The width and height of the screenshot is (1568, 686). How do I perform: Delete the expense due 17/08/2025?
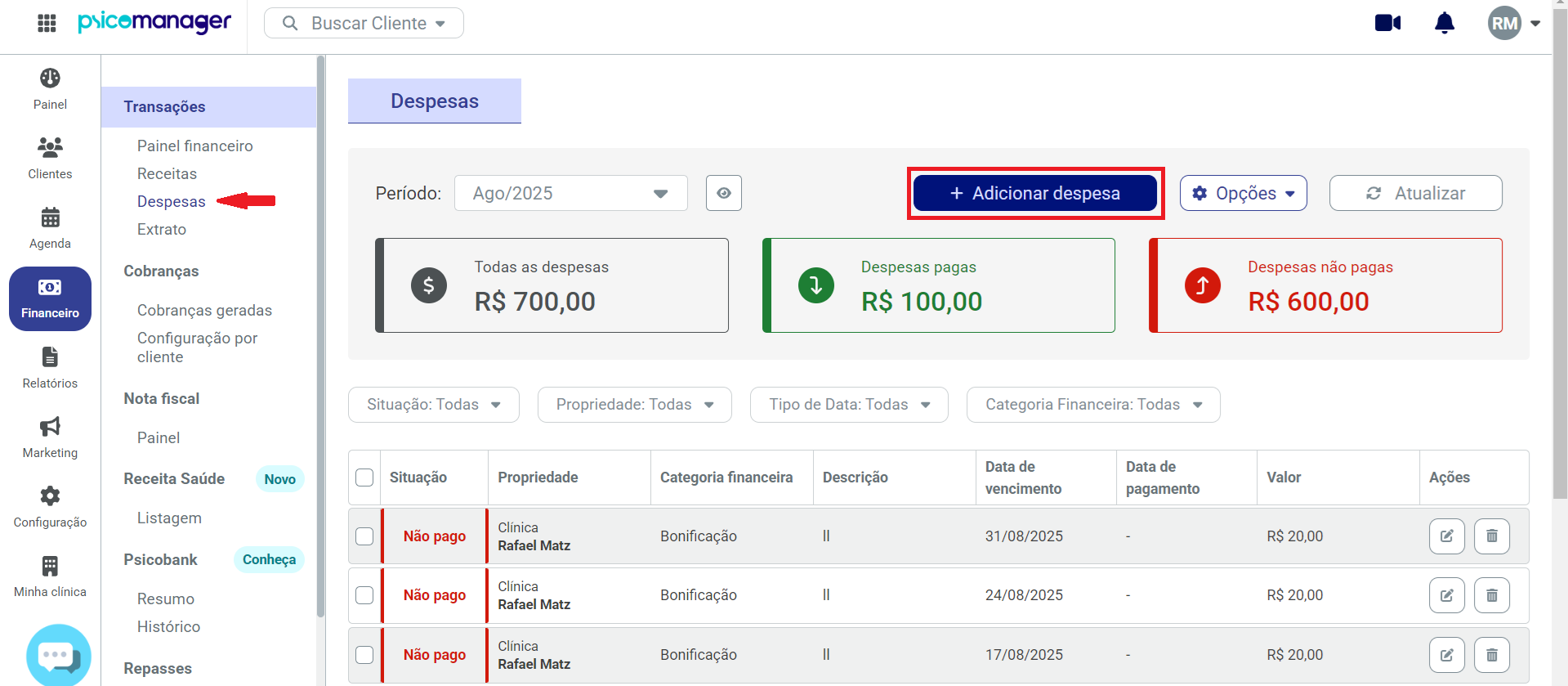click(x=1491, y=655)
